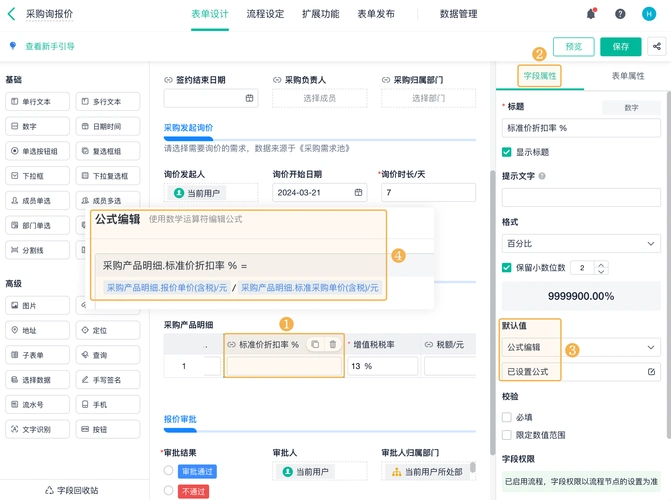Image resolution: width=671 pixels, height=500 pixels.
Task: Enable 必填 validation checkbox
Action: pyautogui.click(x=507, y=417)
